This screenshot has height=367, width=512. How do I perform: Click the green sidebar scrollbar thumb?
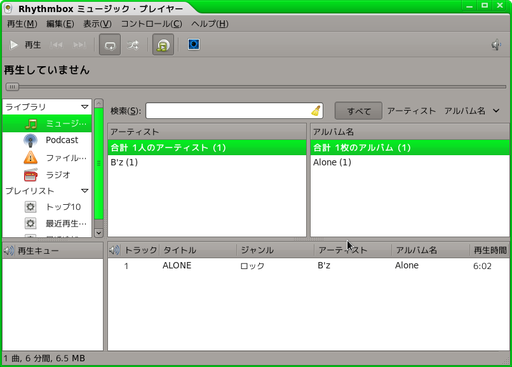pyautogui.click(x=99, y=163)
